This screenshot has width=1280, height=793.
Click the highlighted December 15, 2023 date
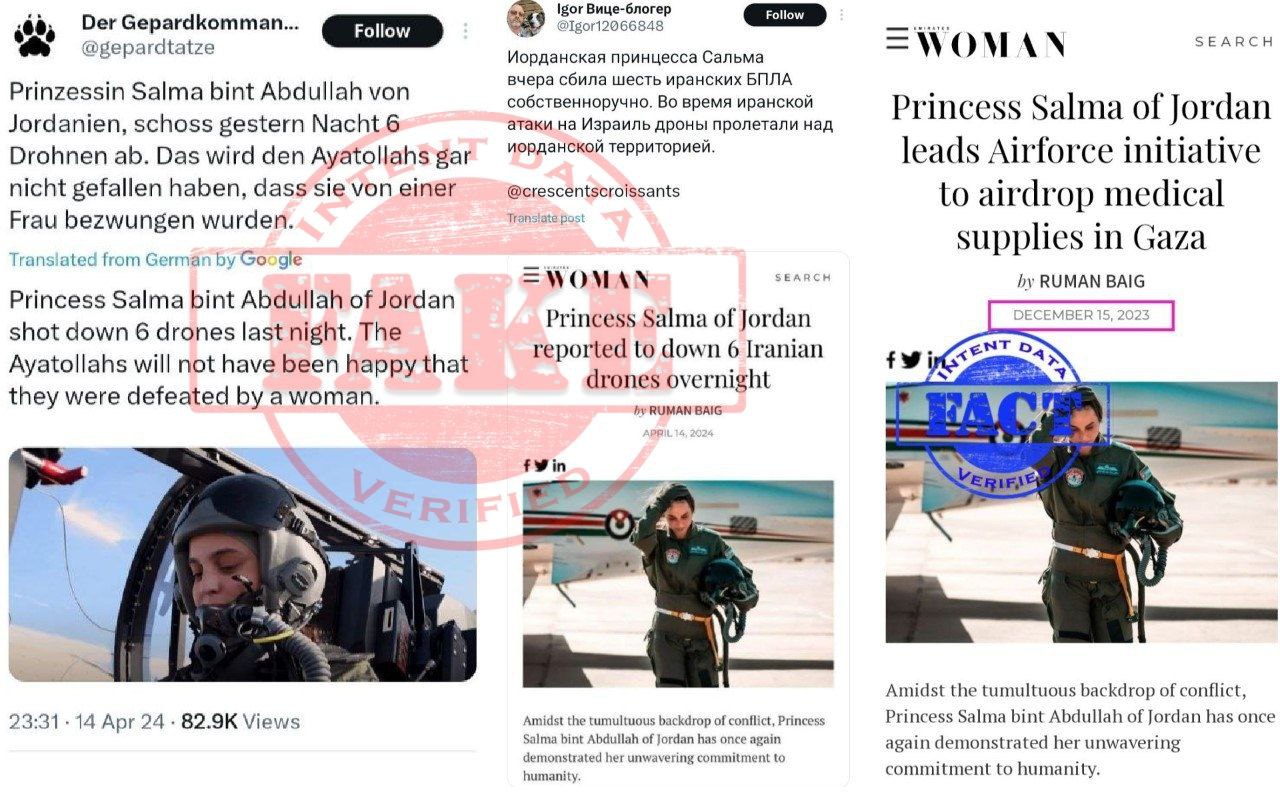click(1081, 315)
